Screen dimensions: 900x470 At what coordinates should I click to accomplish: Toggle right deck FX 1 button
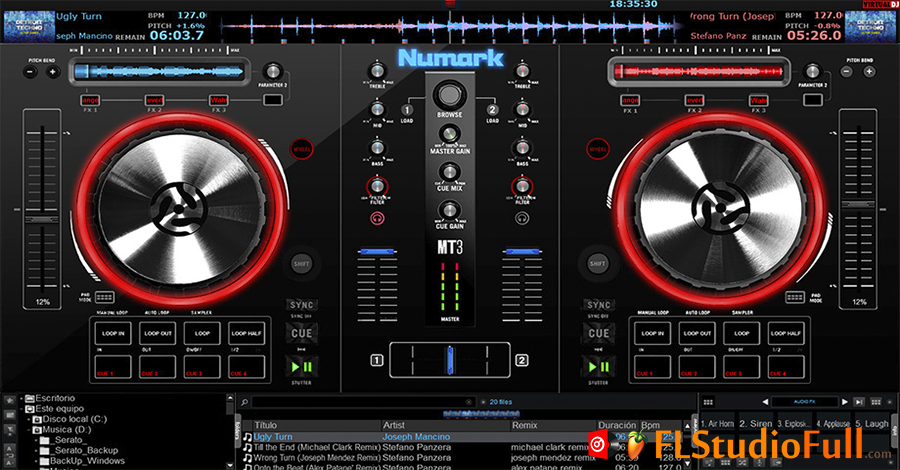click(x=630, y=100)
